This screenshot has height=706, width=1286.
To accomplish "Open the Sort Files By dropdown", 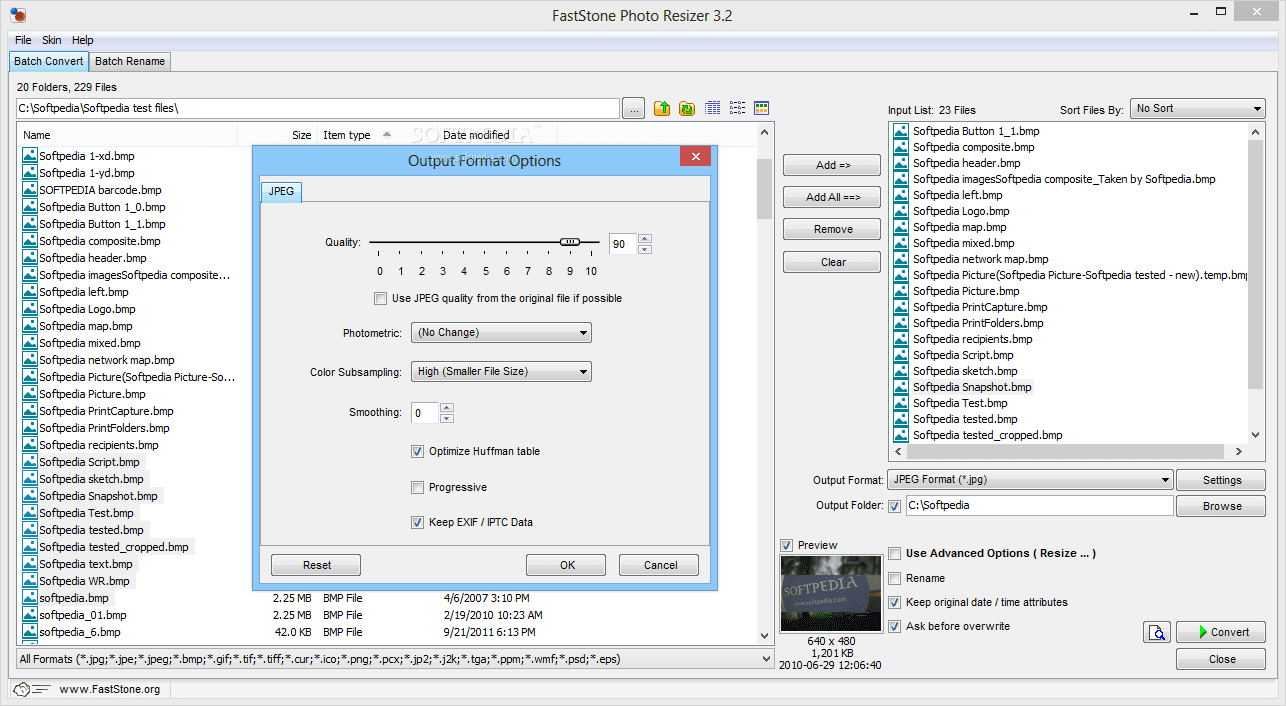I will 1198,108.
